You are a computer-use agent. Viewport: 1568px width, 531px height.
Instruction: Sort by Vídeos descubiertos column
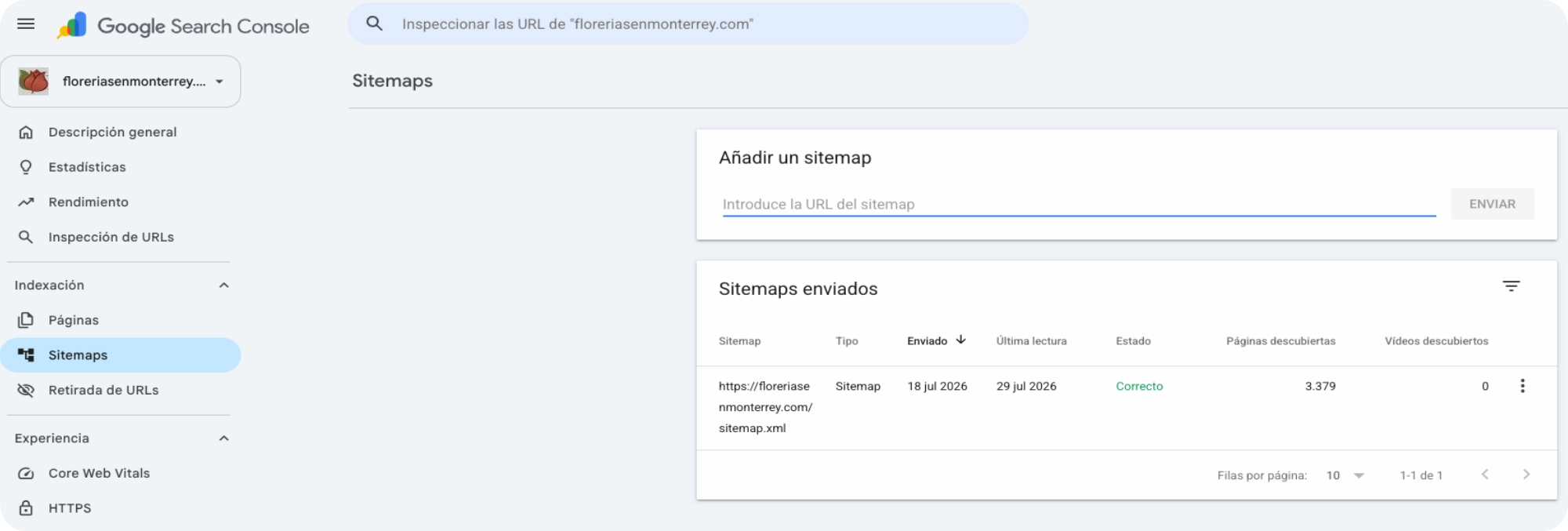pos(1436,341)
